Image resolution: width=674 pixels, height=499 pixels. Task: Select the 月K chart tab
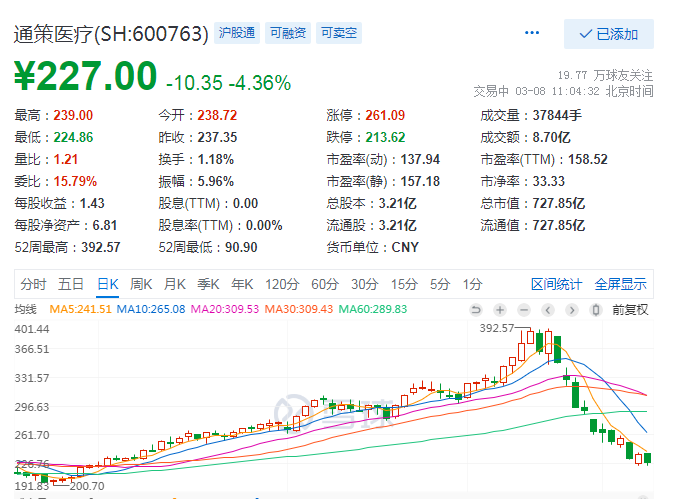tap(175, 284)
